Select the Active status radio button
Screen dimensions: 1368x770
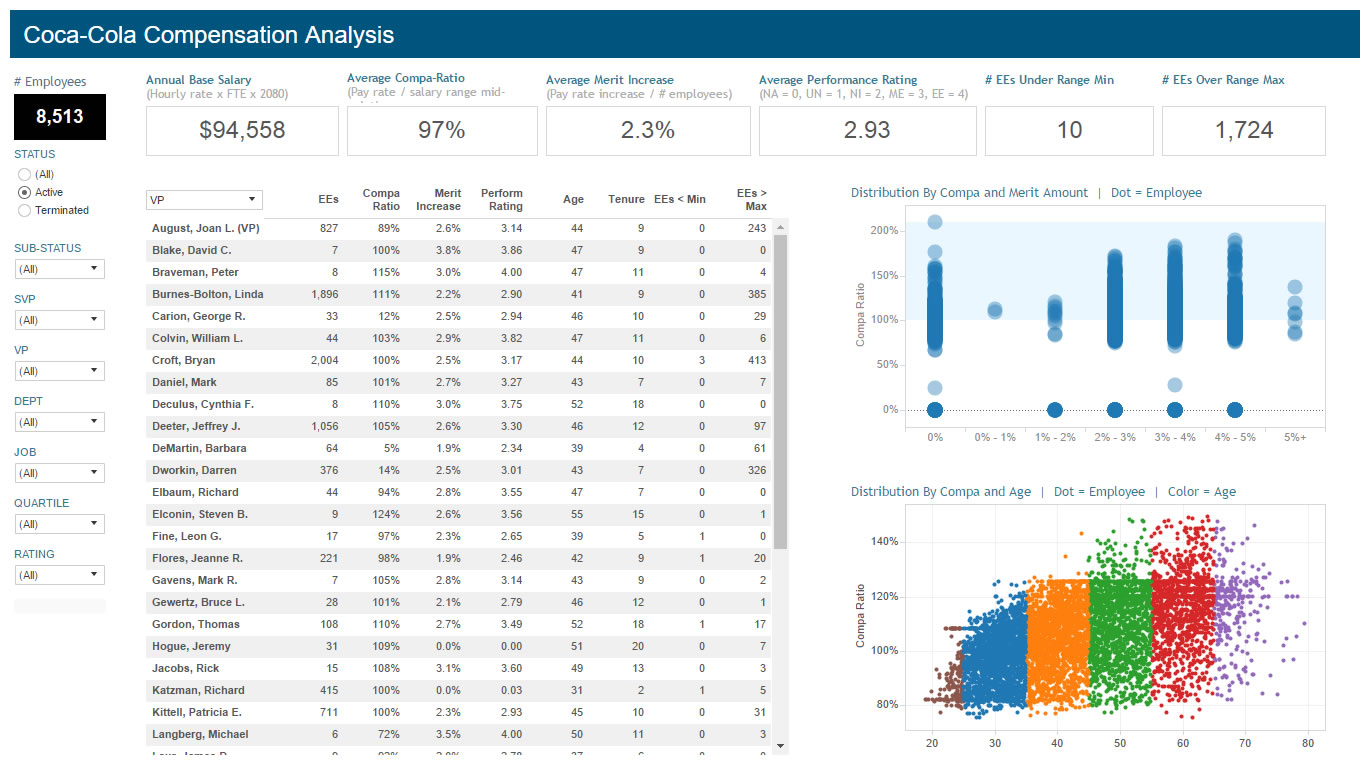24,192
